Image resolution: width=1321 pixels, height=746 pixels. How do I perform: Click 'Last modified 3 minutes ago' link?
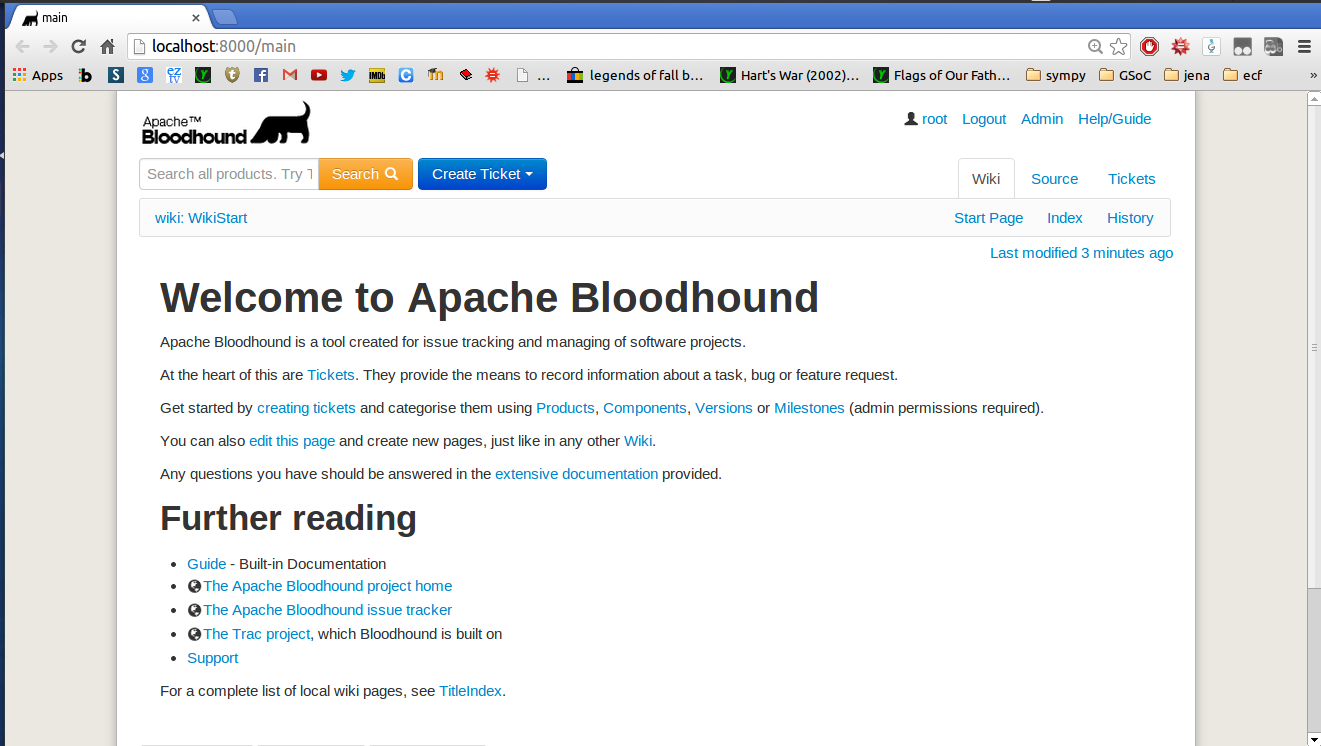pos(1081,253)
